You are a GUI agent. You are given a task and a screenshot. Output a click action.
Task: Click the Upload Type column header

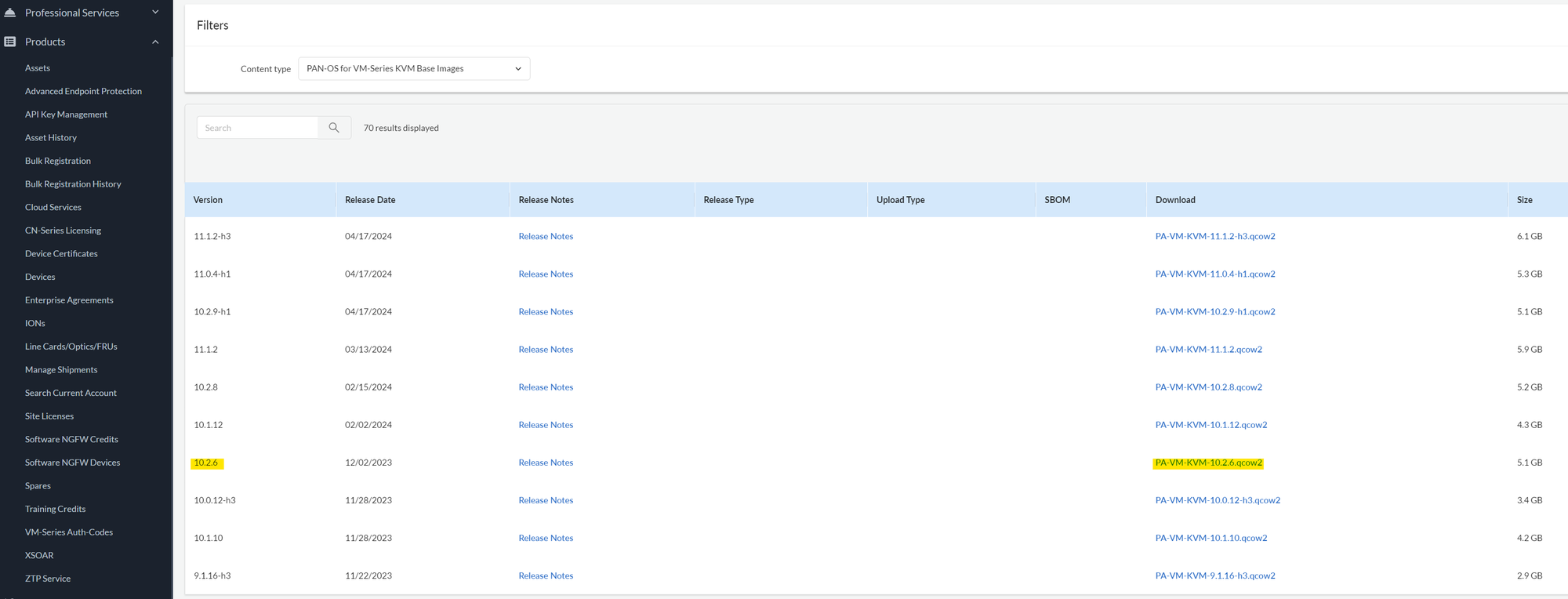[x=901, y=200]
